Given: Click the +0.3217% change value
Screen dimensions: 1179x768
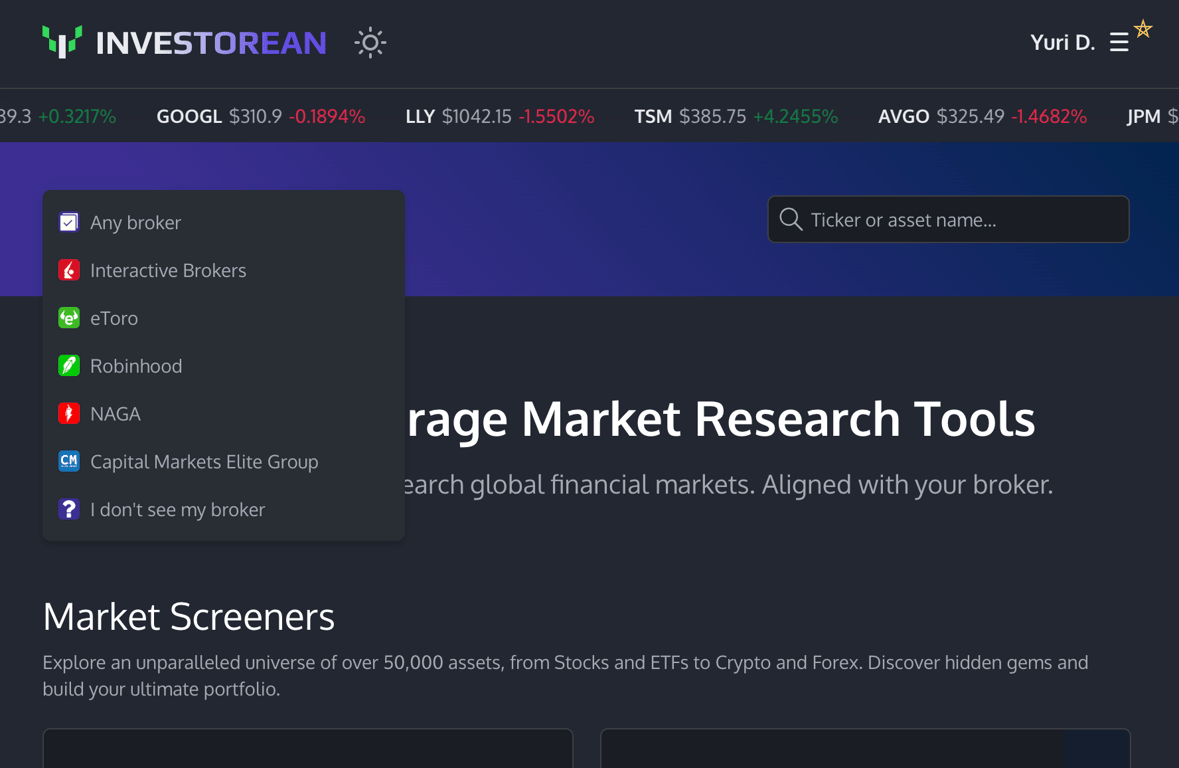Looking at the screenshot, I should click(x=77, y=117).
